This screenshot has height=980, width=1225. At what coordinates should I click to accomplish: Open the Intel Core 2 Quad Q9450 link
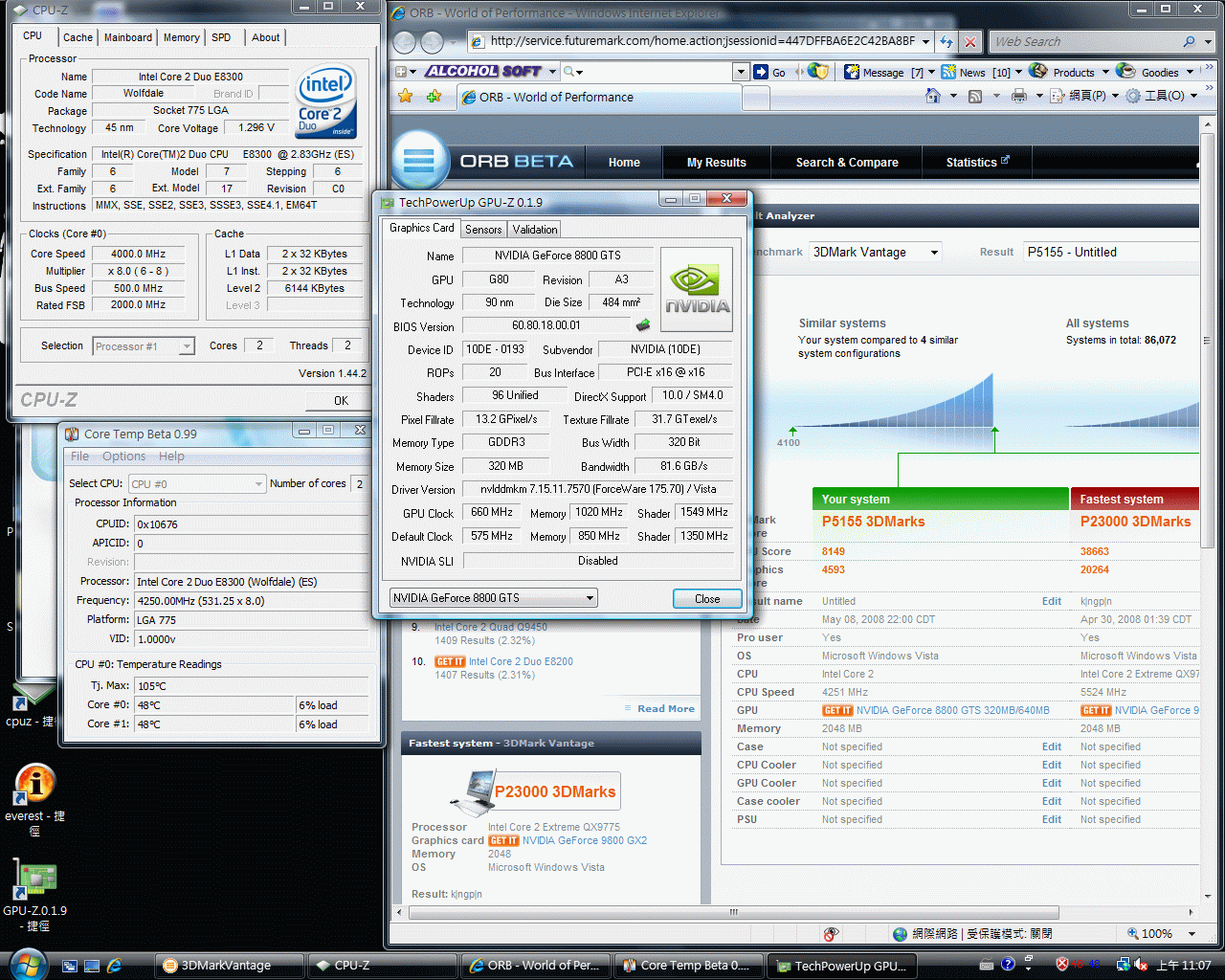coord(491,628)
